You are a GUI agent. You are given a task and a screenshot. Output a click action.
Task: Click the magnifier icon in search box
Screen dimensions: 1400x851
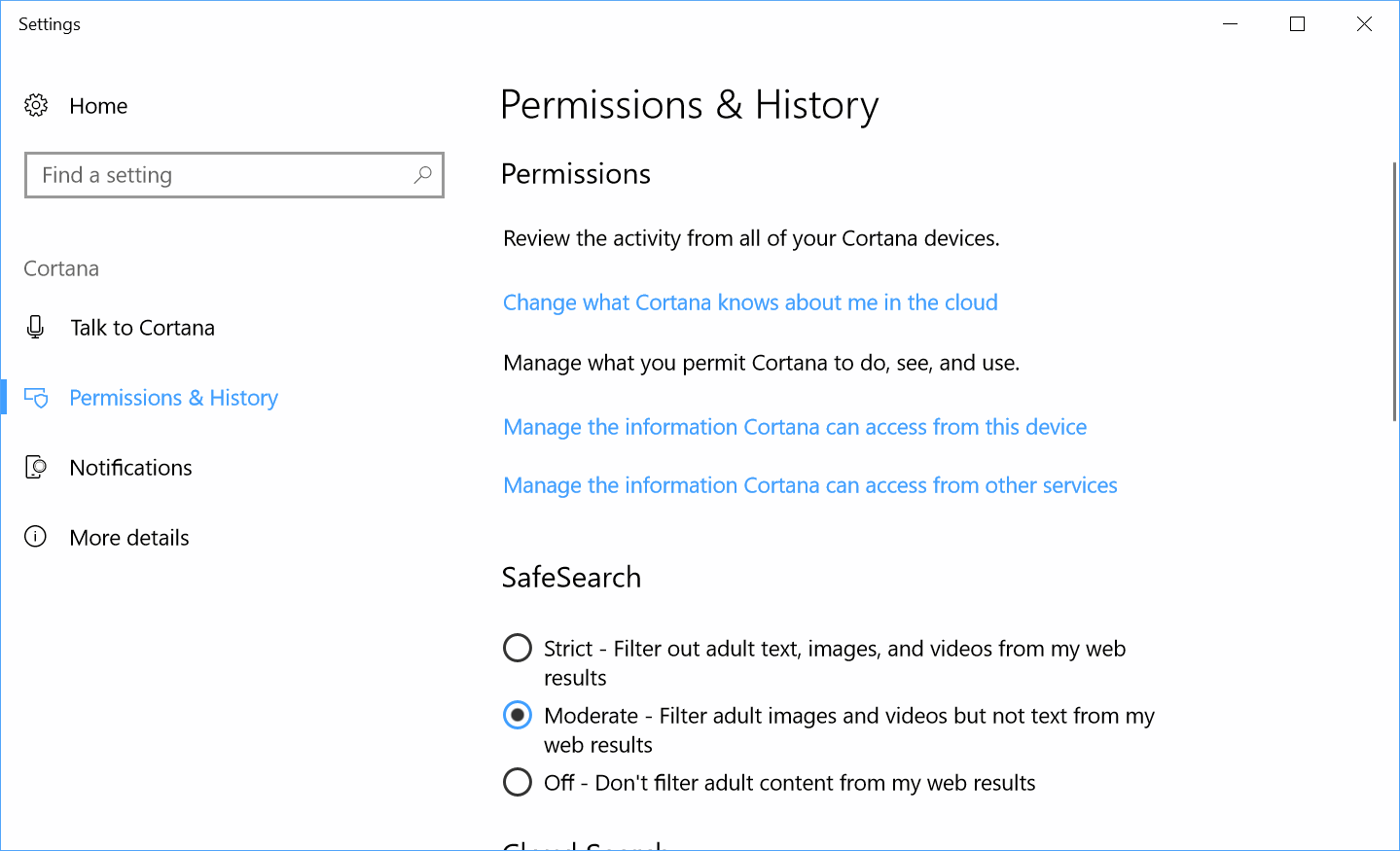tap(422, 174)
